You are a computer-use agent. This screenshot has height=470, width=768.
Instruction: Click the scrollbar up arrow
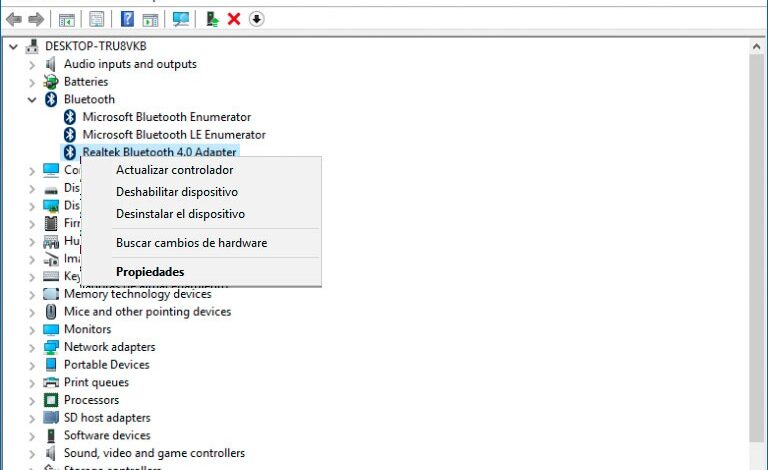click(757, 47)
